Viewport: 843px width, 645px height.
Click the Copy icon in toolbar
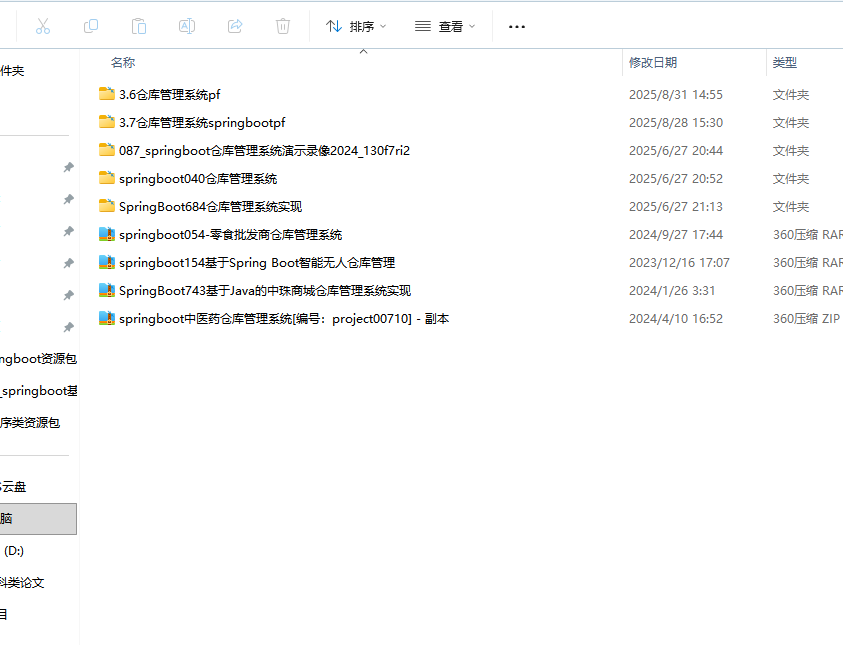click(91, 26)
